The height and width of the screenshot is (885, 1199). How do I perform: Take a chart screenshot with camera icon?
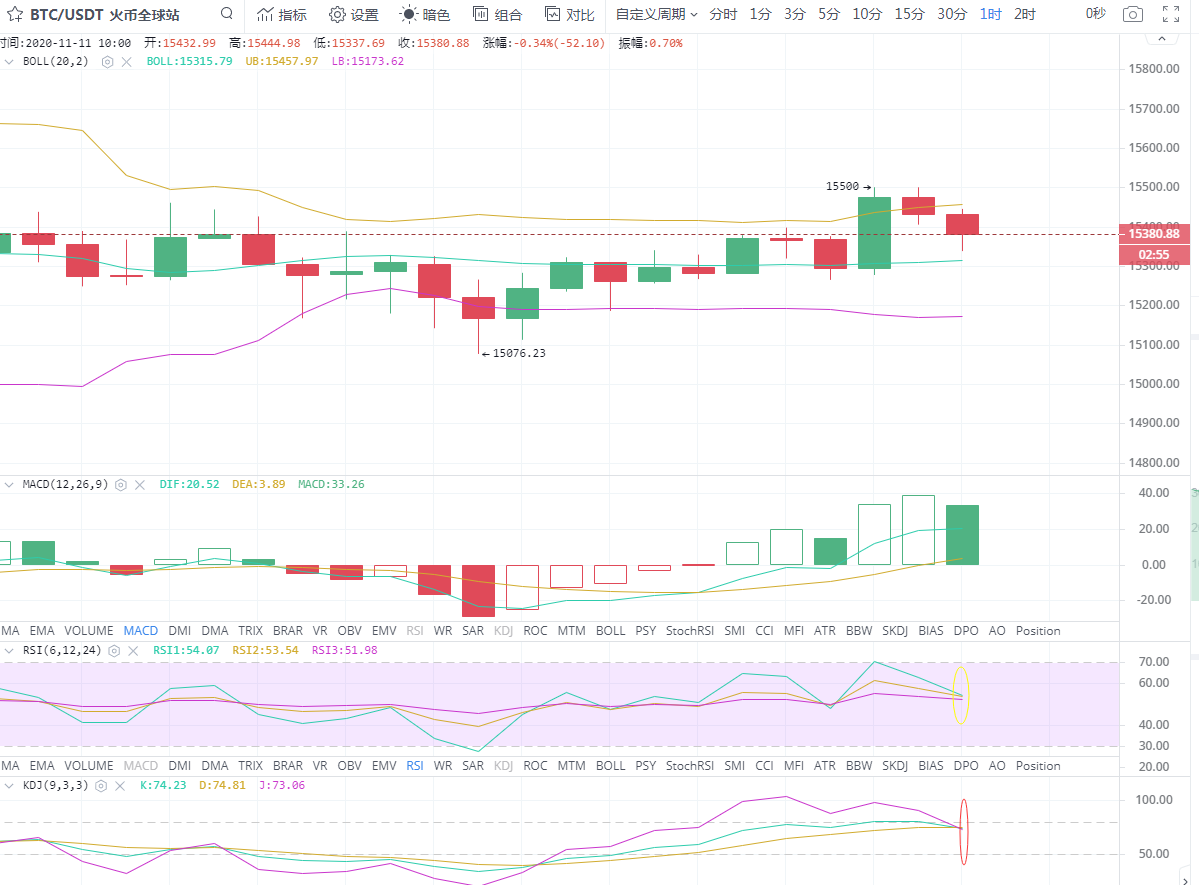pyautogui.click(x=1132, y=14)
